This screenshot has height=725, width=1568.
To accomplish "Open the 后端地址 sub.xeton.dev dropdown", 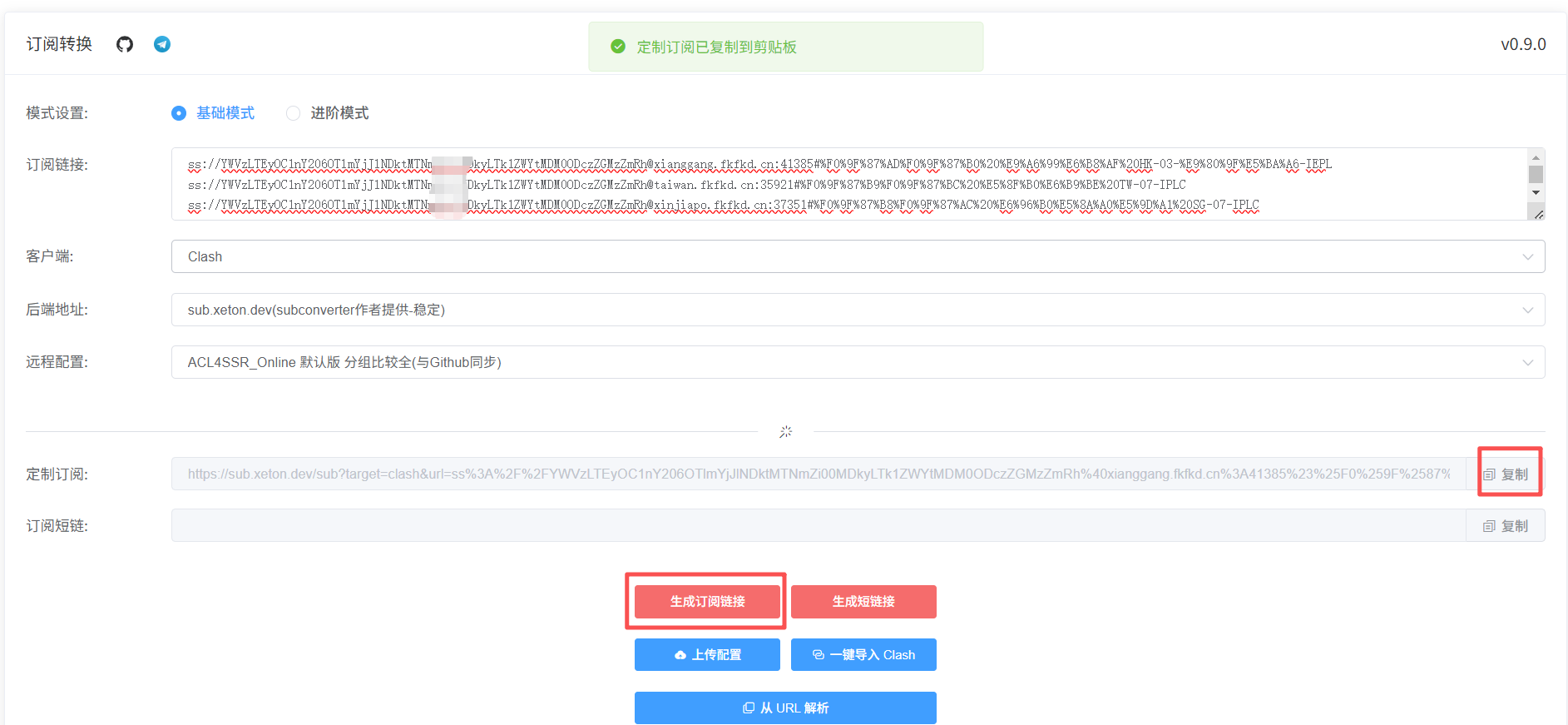I will tap(858, 310).
